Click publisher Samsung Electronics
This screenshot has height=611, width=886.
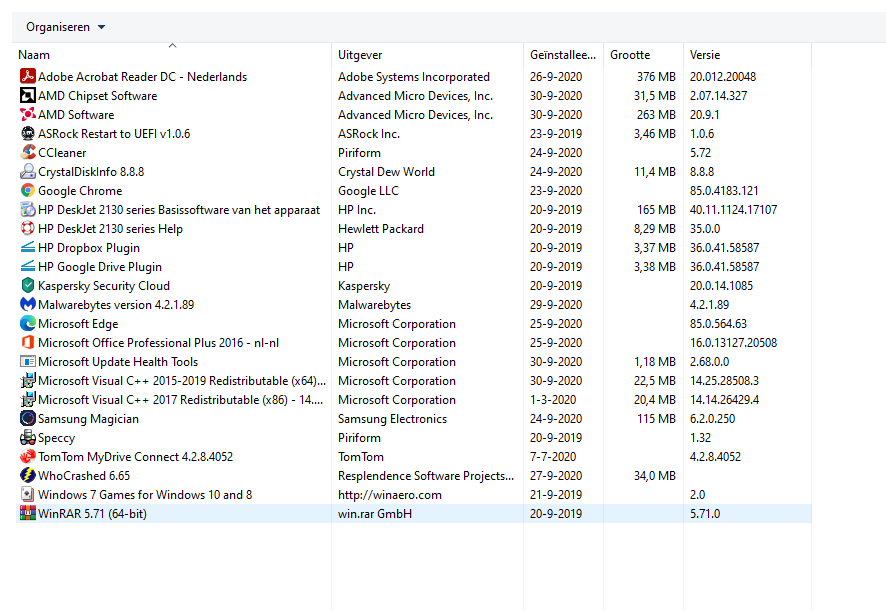coord(392,419)
